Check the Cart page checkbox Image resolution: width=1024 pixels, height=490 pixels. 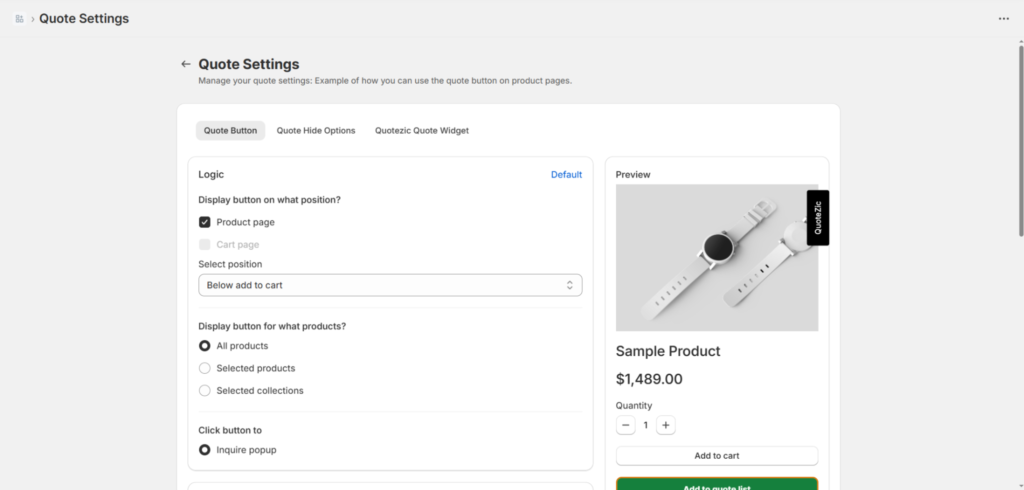[x=205, y=244]
